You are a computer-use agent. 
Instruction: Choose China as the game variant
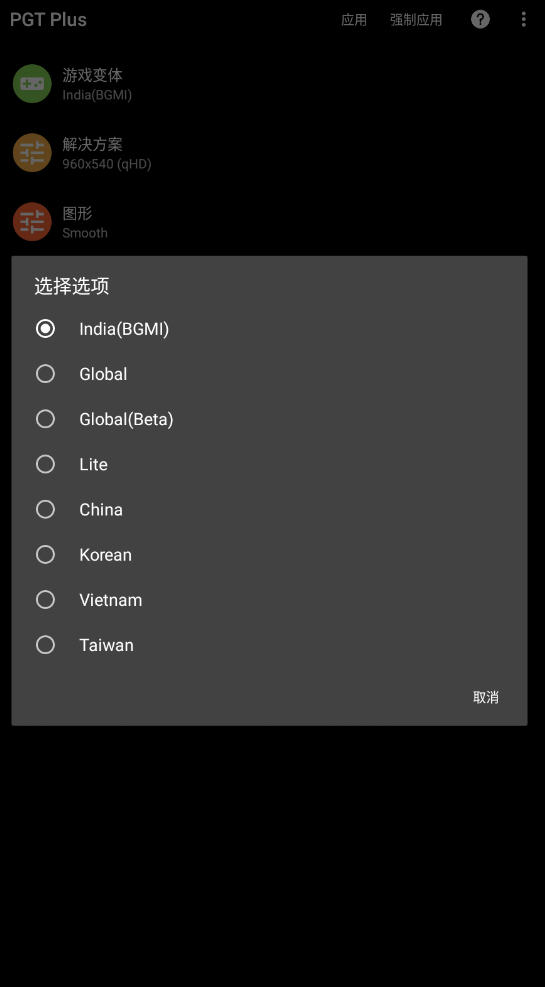click(45, 509)
